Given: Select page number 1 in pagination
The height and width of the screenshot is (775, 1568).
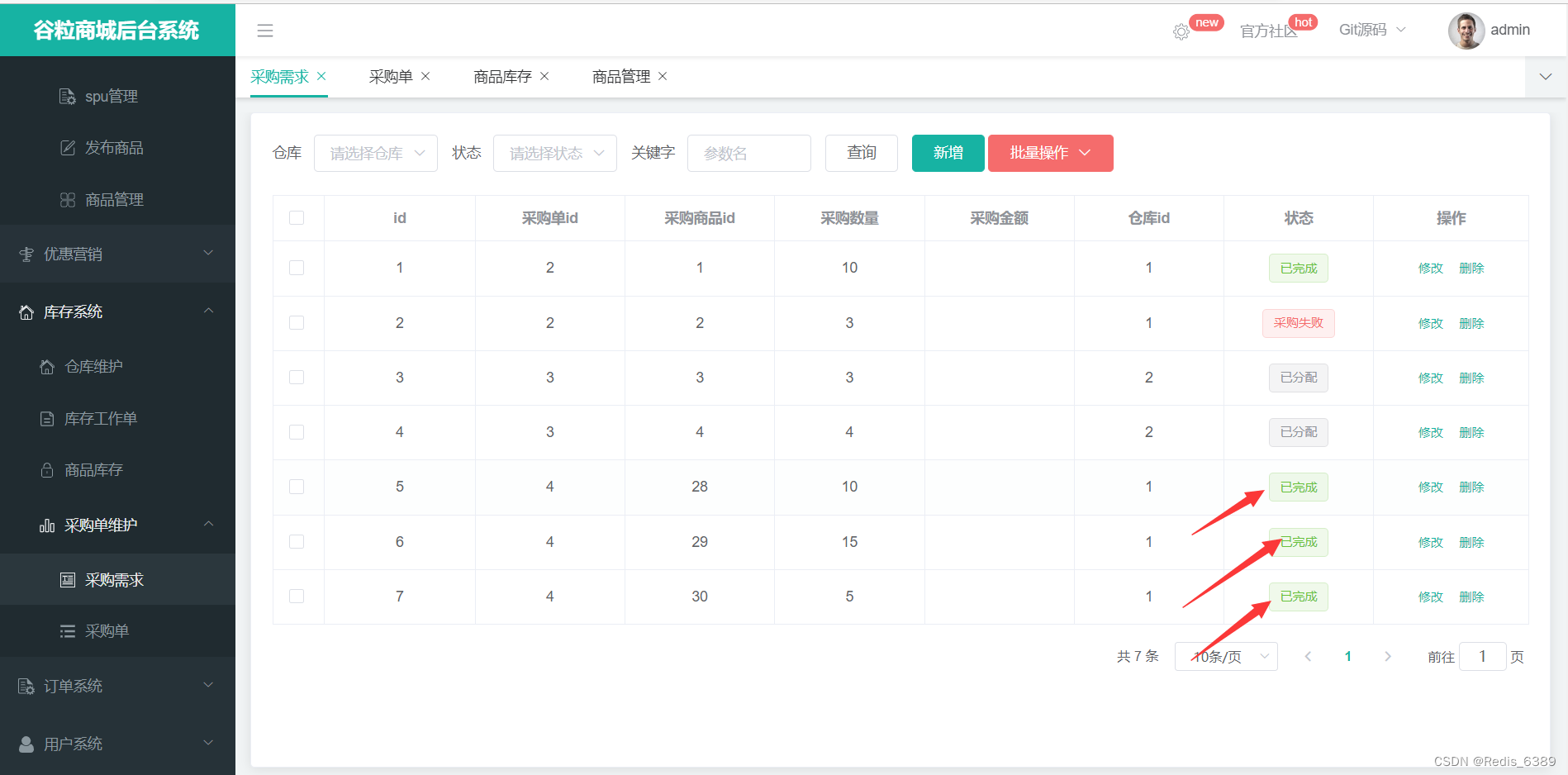Looking at the screenshot, I should (x=1348, y=656).
